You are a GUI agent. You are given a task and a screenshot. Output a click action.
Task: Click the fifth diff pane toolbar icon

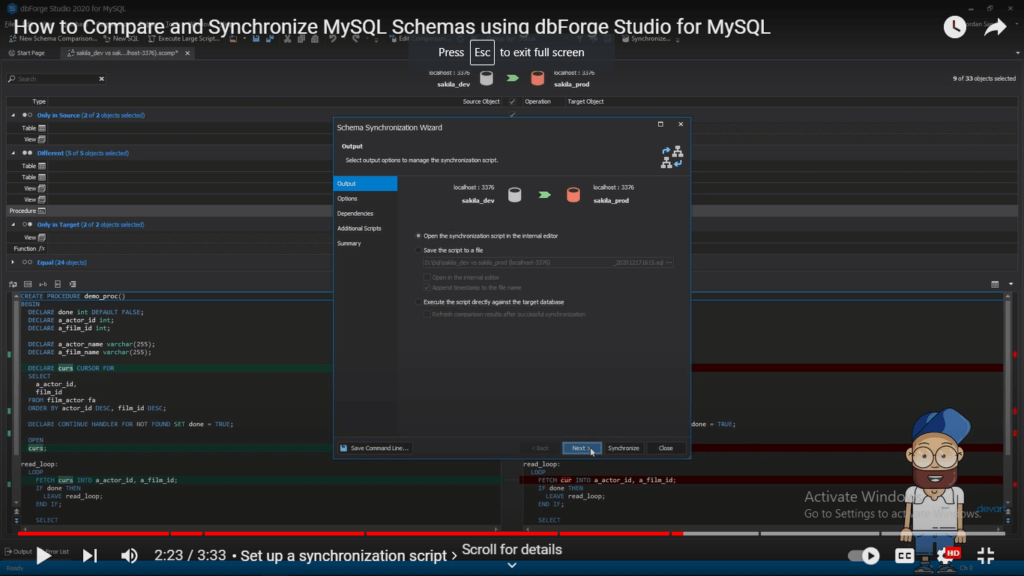[x=72, y=285]
